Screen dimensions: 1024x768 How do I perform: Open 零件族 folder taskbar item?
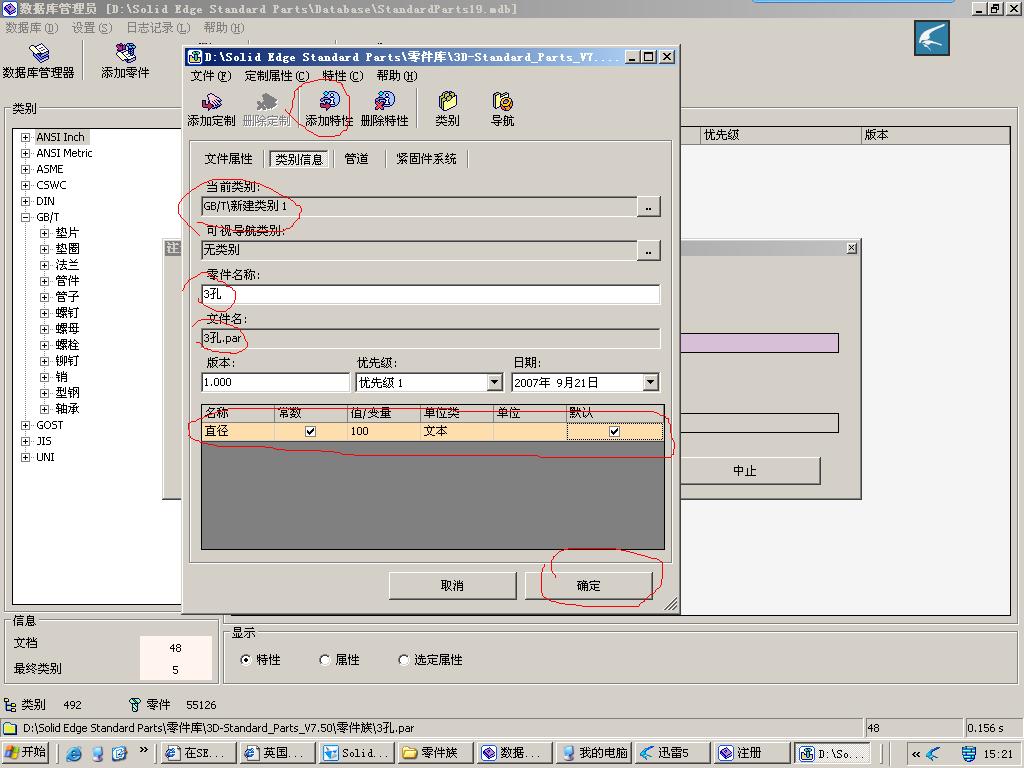coord(435,752)
